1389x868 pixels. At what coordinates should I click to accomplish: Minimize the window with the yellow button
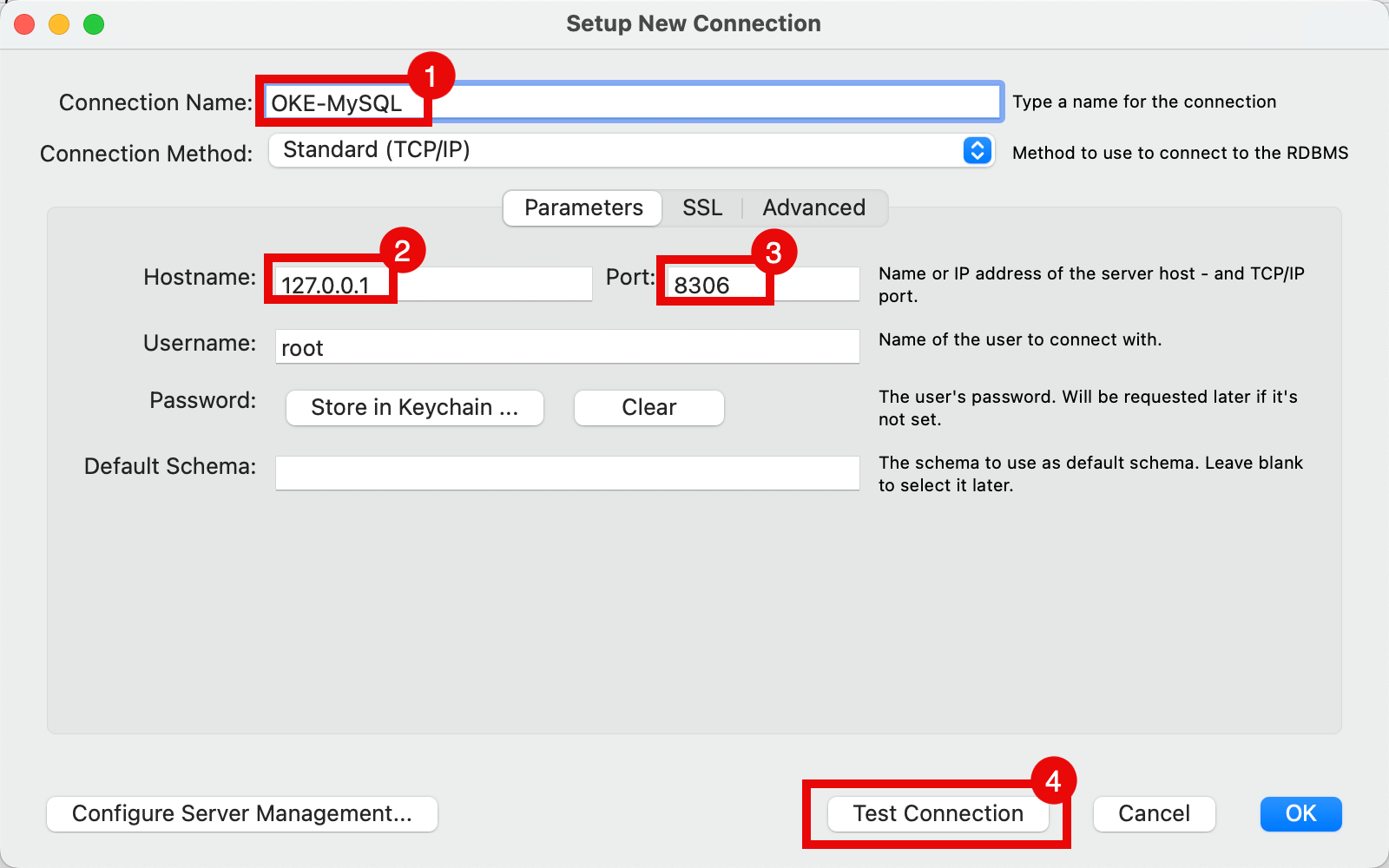tap(59, 24)
